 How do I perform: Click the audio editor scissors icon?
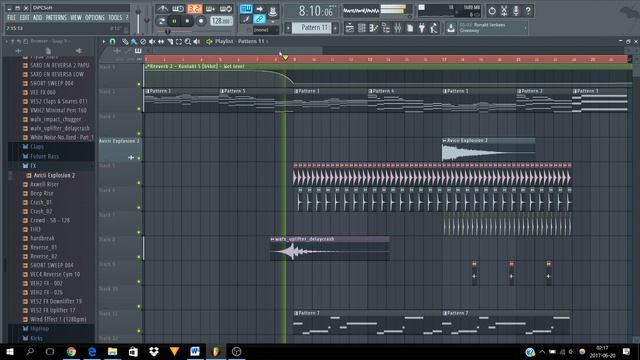(504, 11)
